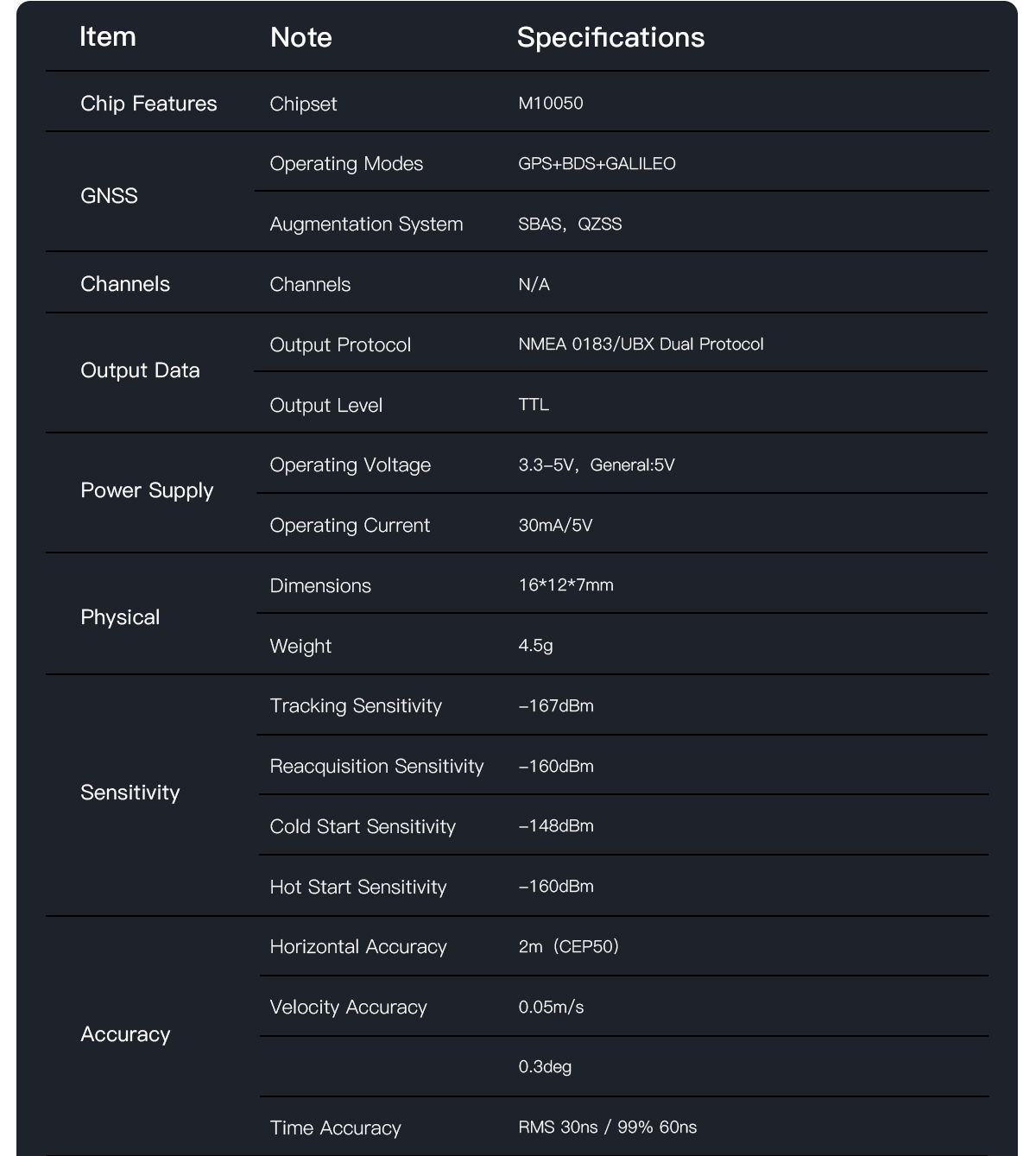Image resolution: width=1036 pixels, height=1156 pixels.
Task: Click the Specifications column header
Action: (610, 37)
